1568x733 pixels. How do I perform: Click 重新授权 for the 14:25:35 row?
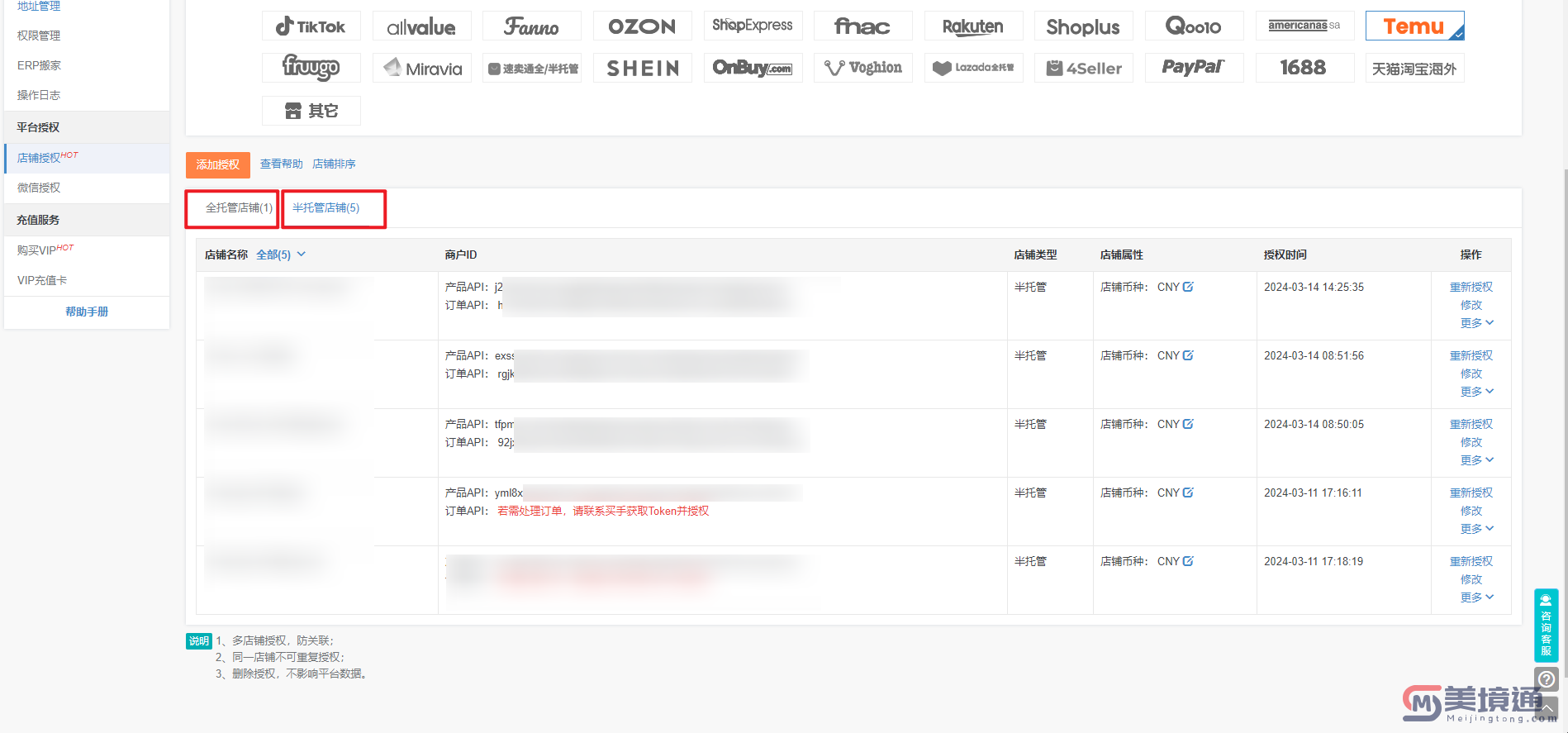tap(1471, 287)
